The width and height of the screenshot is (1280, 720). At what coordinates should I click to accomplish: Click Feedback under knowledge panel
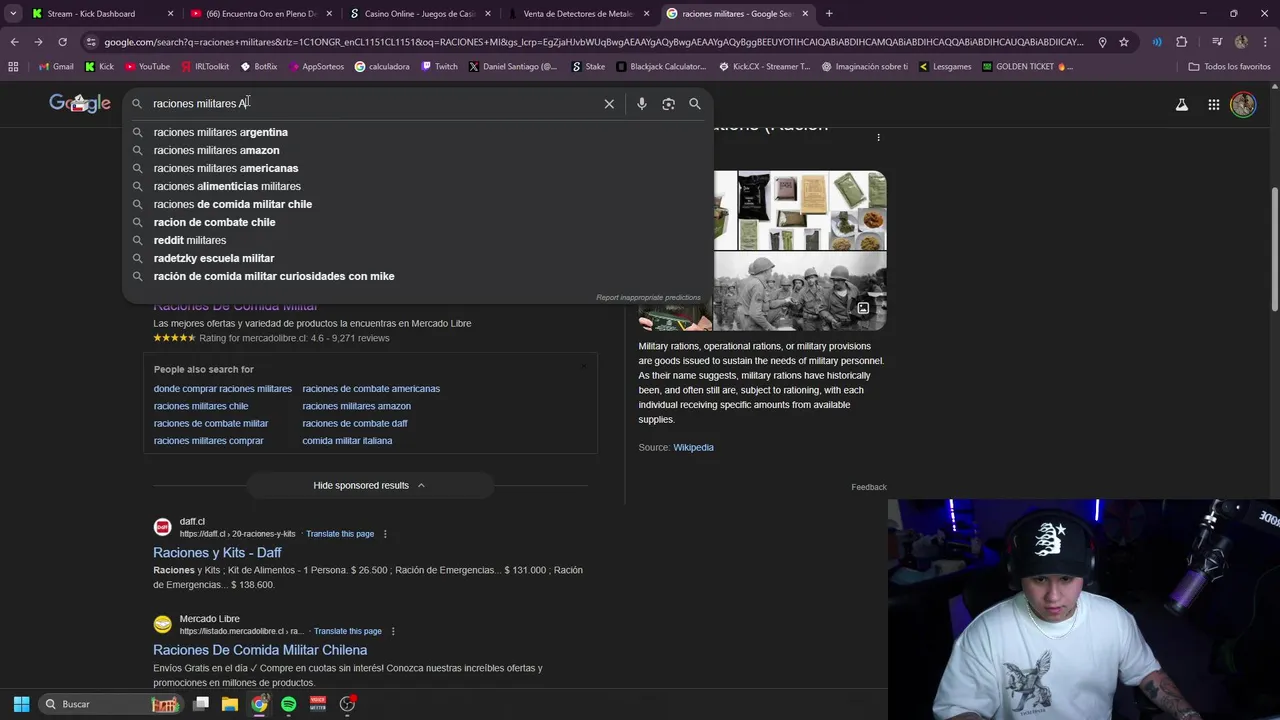click(869, 487)
